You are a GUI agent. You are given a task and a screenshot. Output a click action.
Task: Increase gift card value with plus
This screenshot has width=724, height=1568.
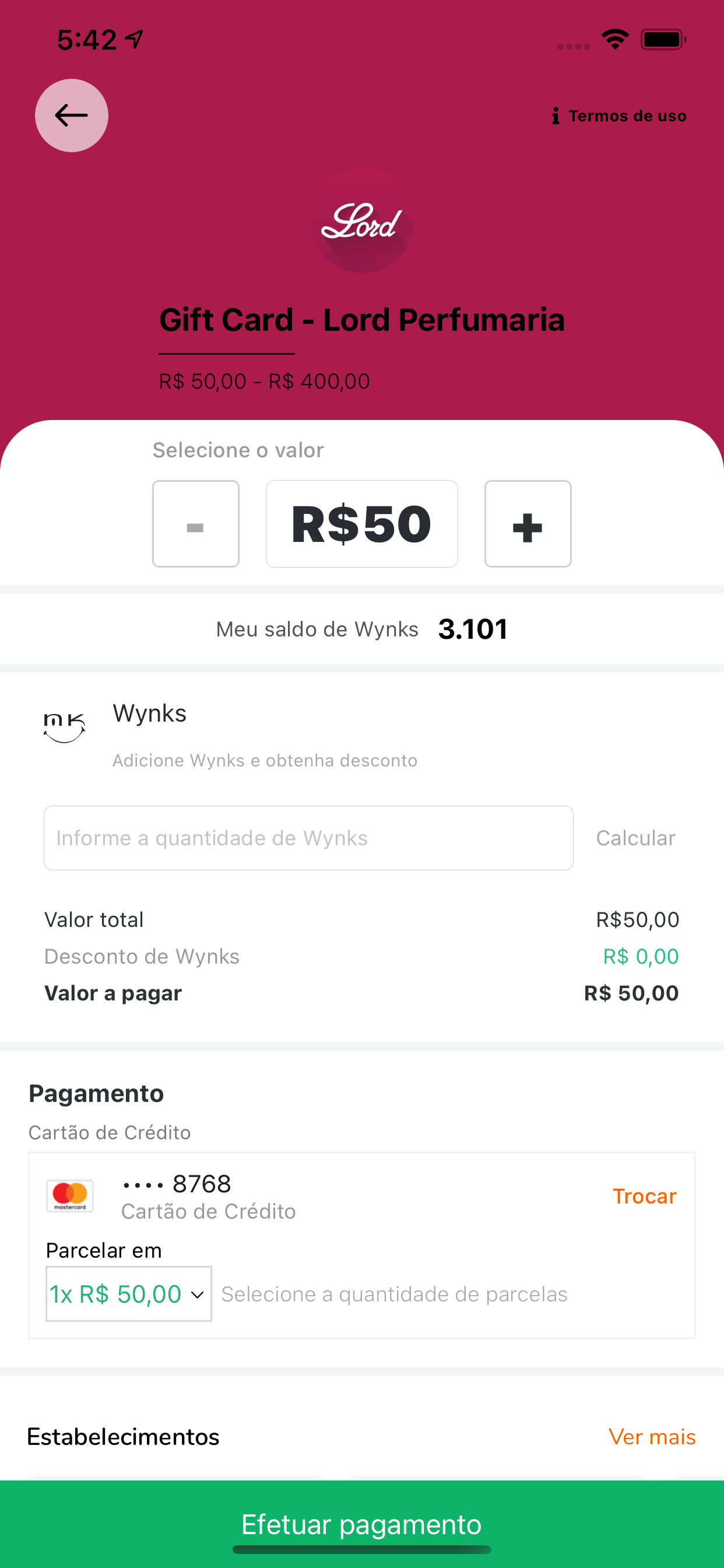coord(528,524)
